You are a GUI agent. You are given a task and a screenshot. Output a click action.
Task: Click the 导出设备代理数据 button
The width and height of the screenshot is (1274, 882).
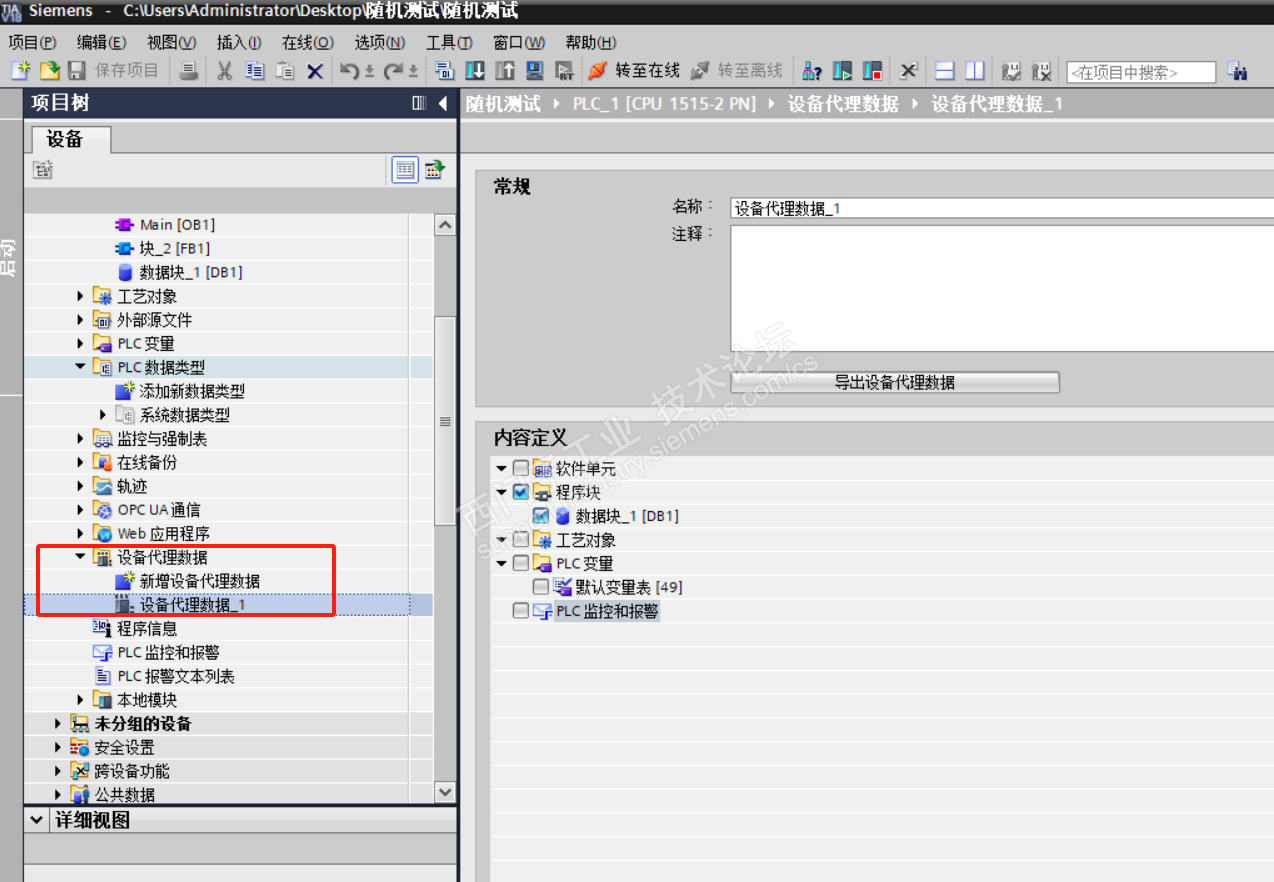895,382
